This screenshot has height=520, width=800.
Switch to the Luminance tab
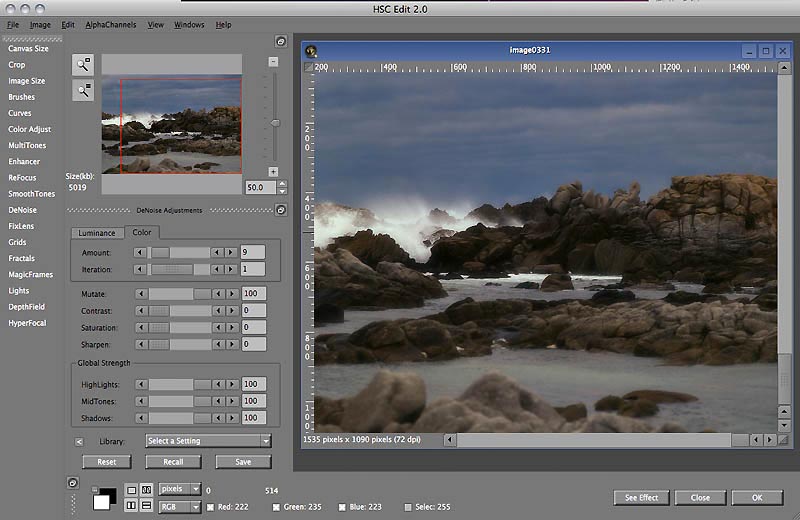coord(97,233)
